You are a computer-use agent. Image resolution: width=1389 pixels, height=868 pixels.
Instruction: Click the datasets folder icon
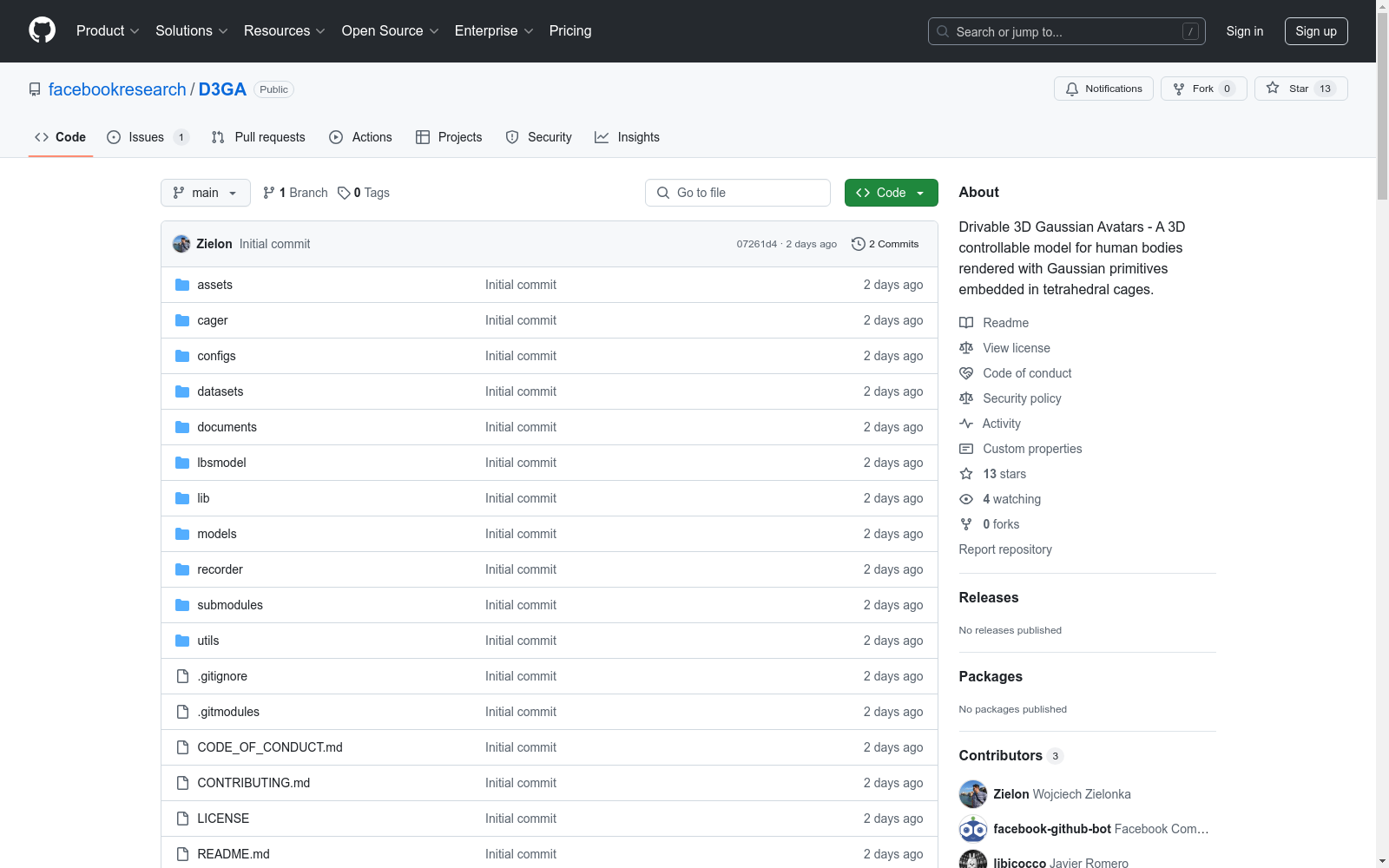182,391
